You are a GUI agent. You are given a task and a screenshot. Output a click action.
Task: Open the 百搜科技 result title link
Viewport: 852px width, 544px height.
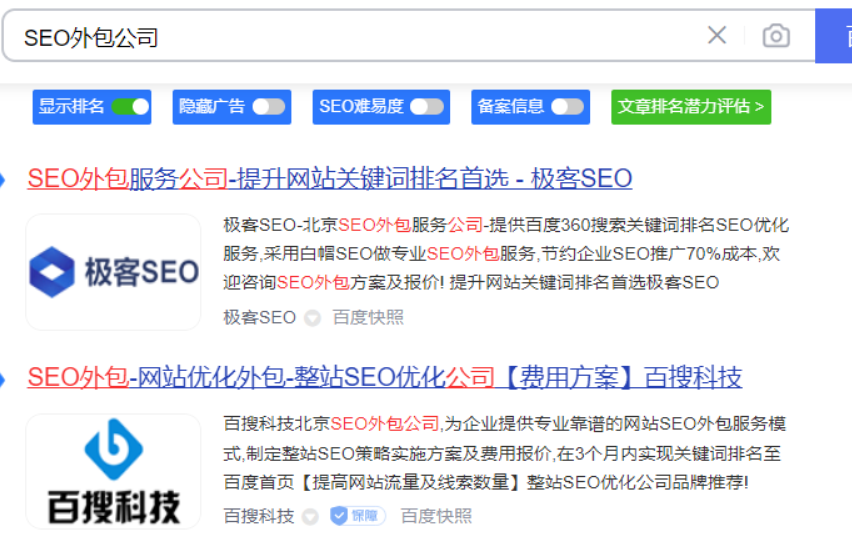(x=385, y=377)
